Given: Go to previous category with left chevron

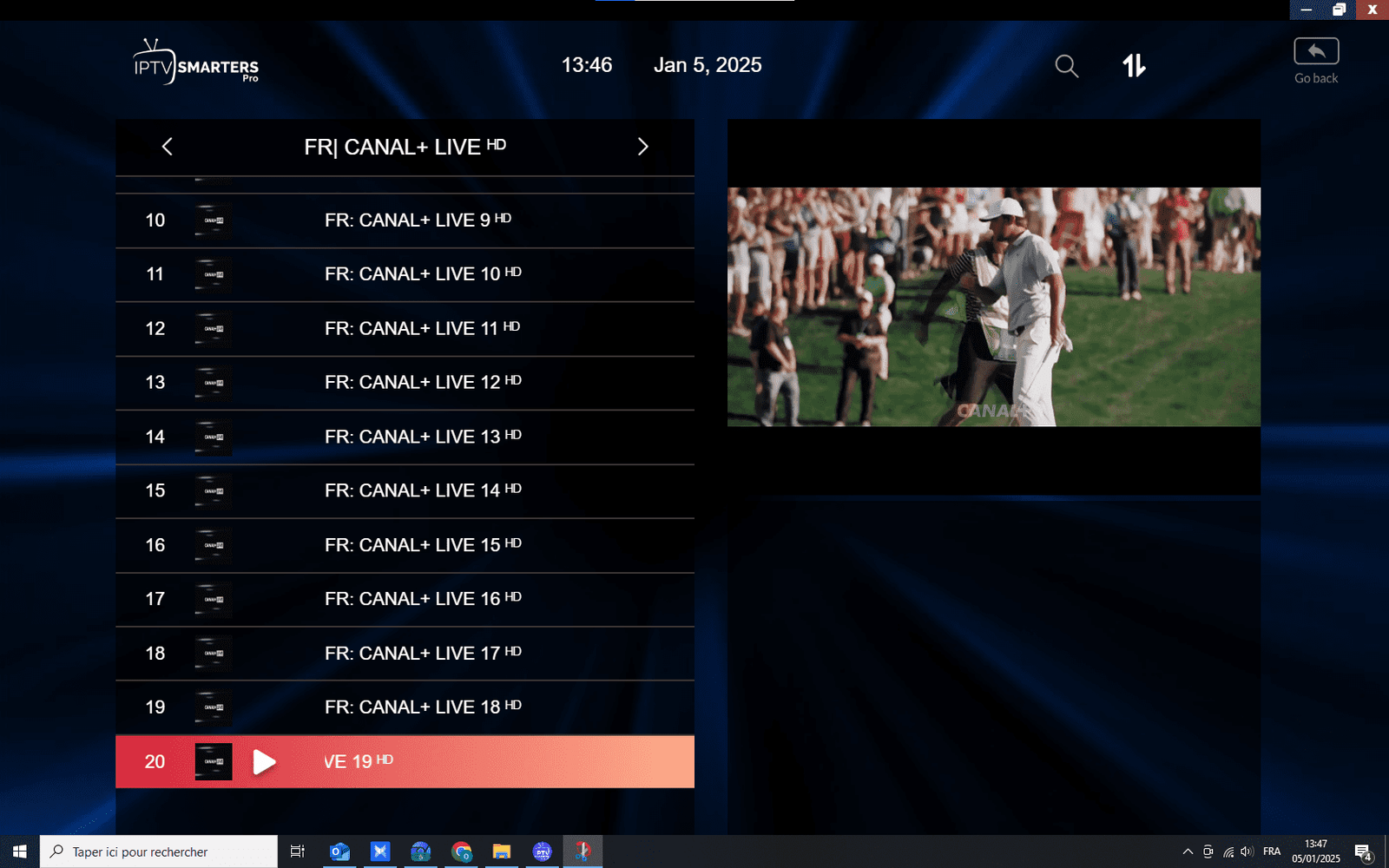Looking at the screenshot, I should coord(168,147).
